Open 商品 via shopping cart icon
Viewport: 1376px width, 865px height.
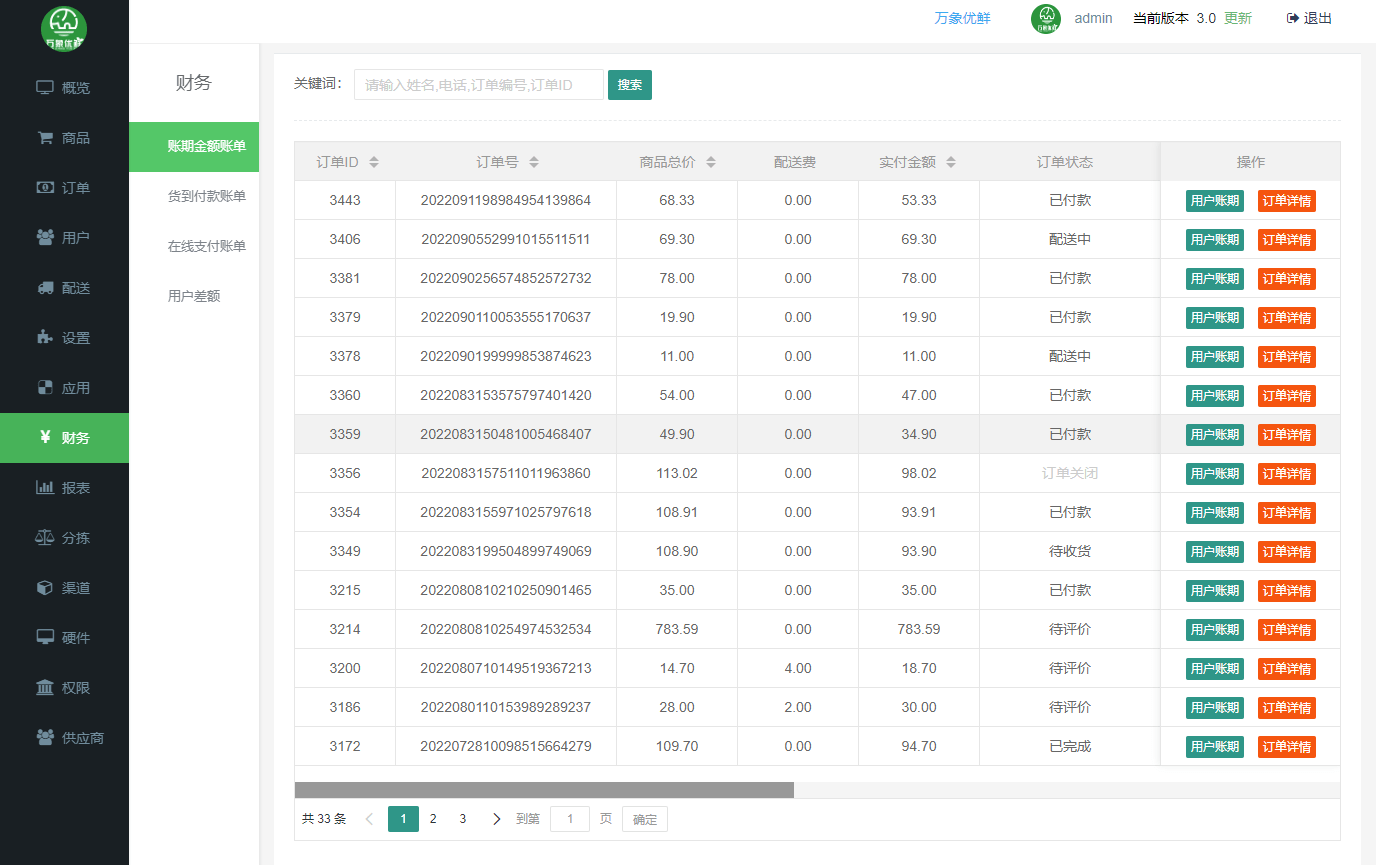tap(45, 138)
